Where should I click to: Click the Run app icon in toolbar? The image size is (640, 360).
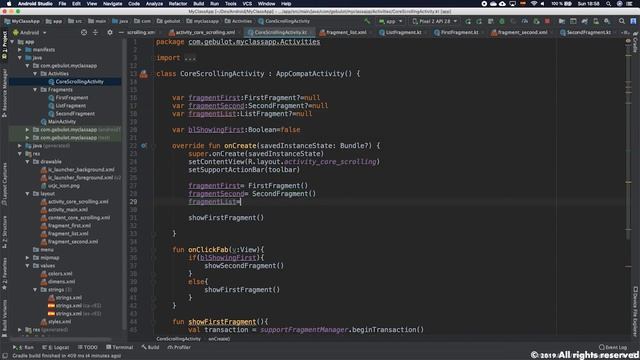[x=468, y=21]
